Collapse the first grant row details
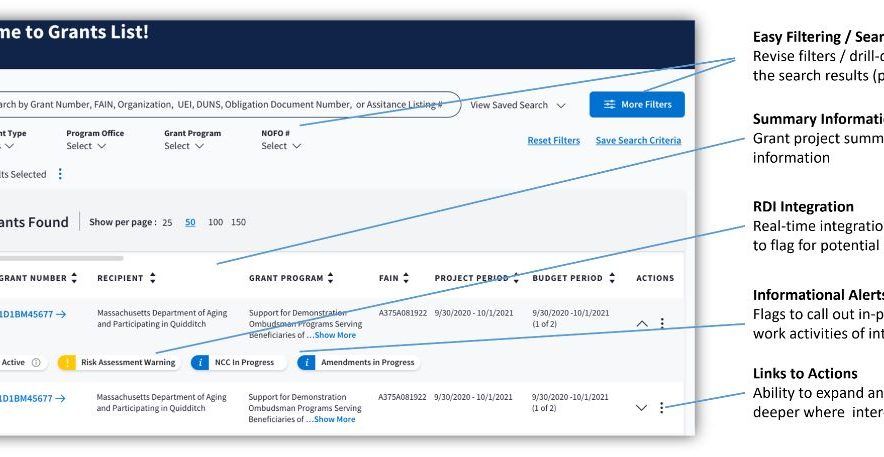This screenshot has height=457, width=884. pyautogui.click(x=642, y=323)
